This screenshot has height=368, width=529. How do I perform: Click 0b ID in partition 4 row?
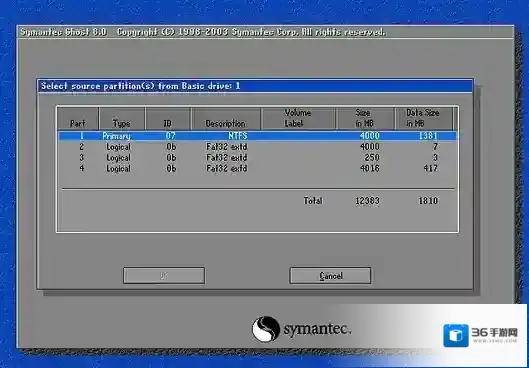pos(171,168)
